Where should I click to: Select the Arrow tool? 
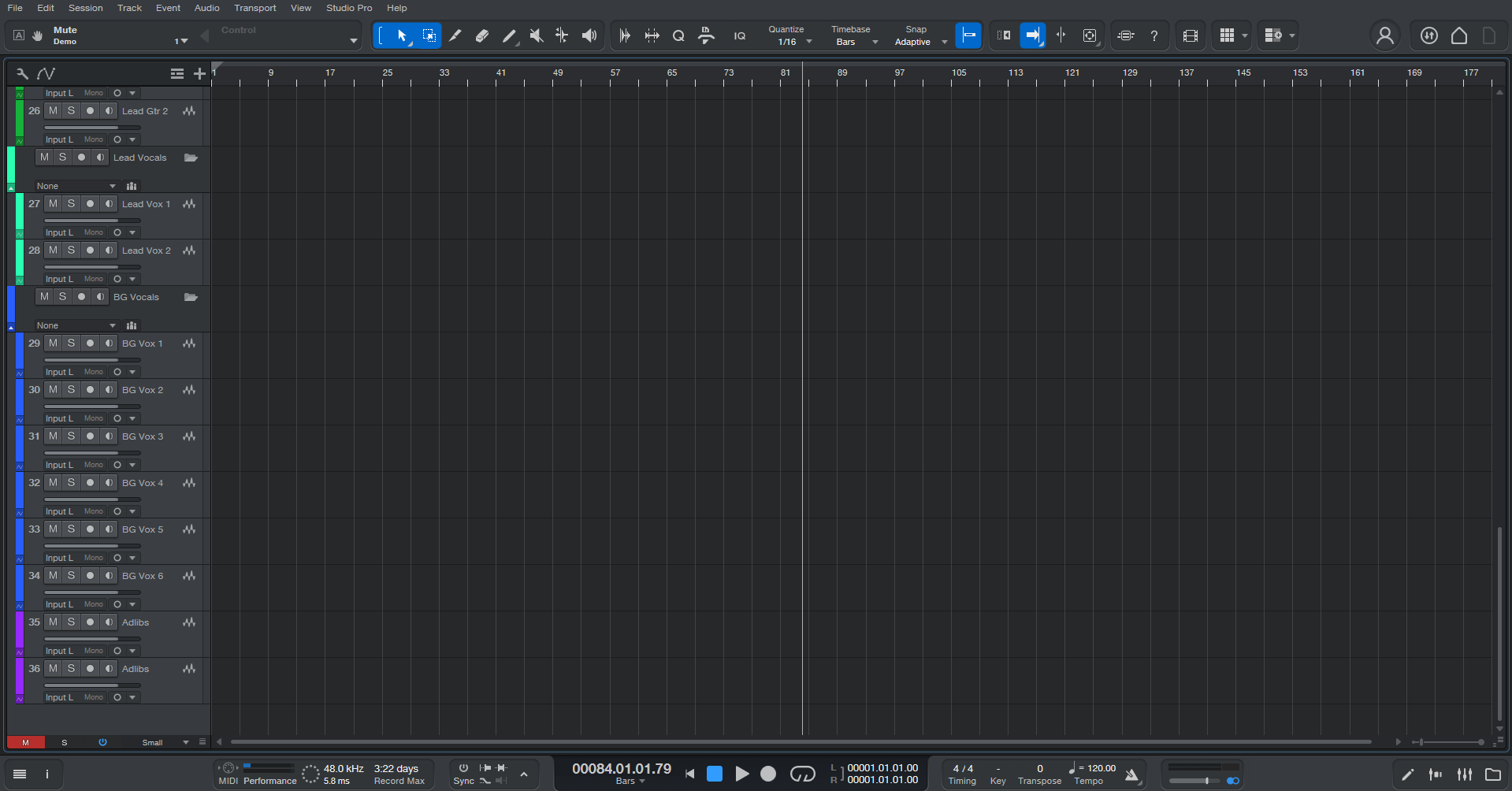coord(402,35)
